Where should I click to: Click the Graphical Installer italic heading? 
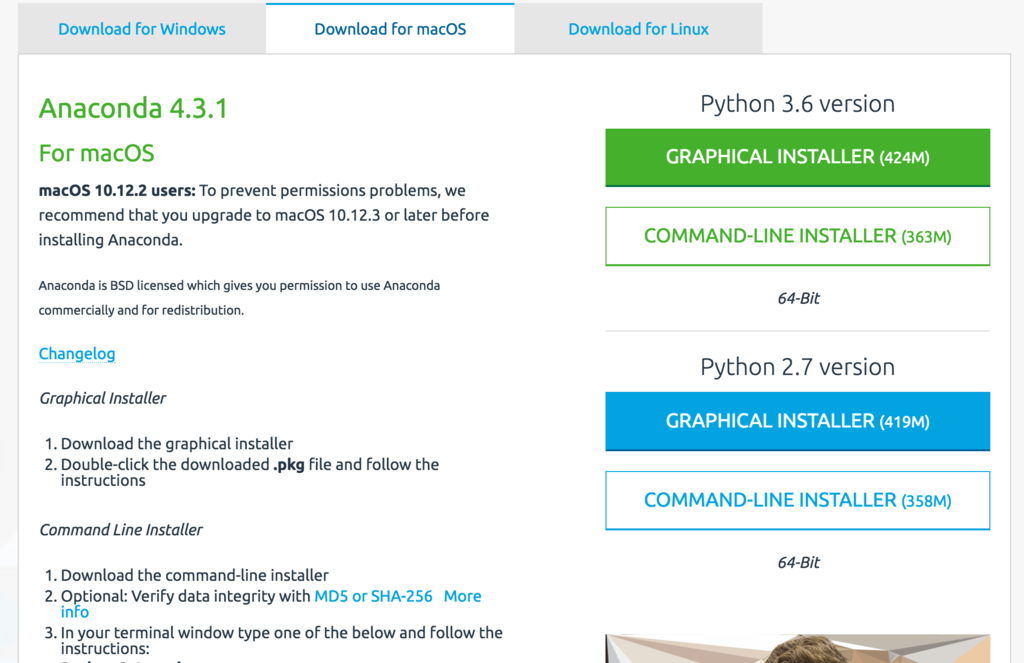[103, 398]
